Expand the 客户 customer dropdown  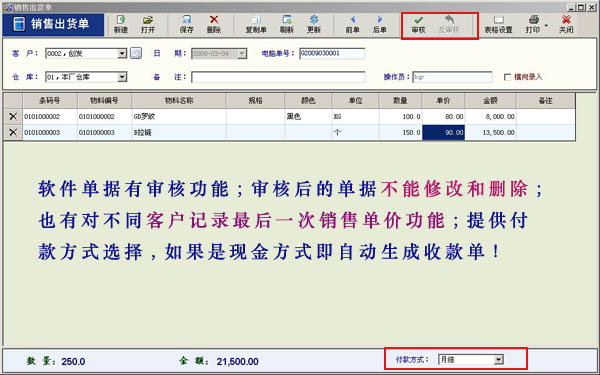pyautogui.click(x=122, y=54)
